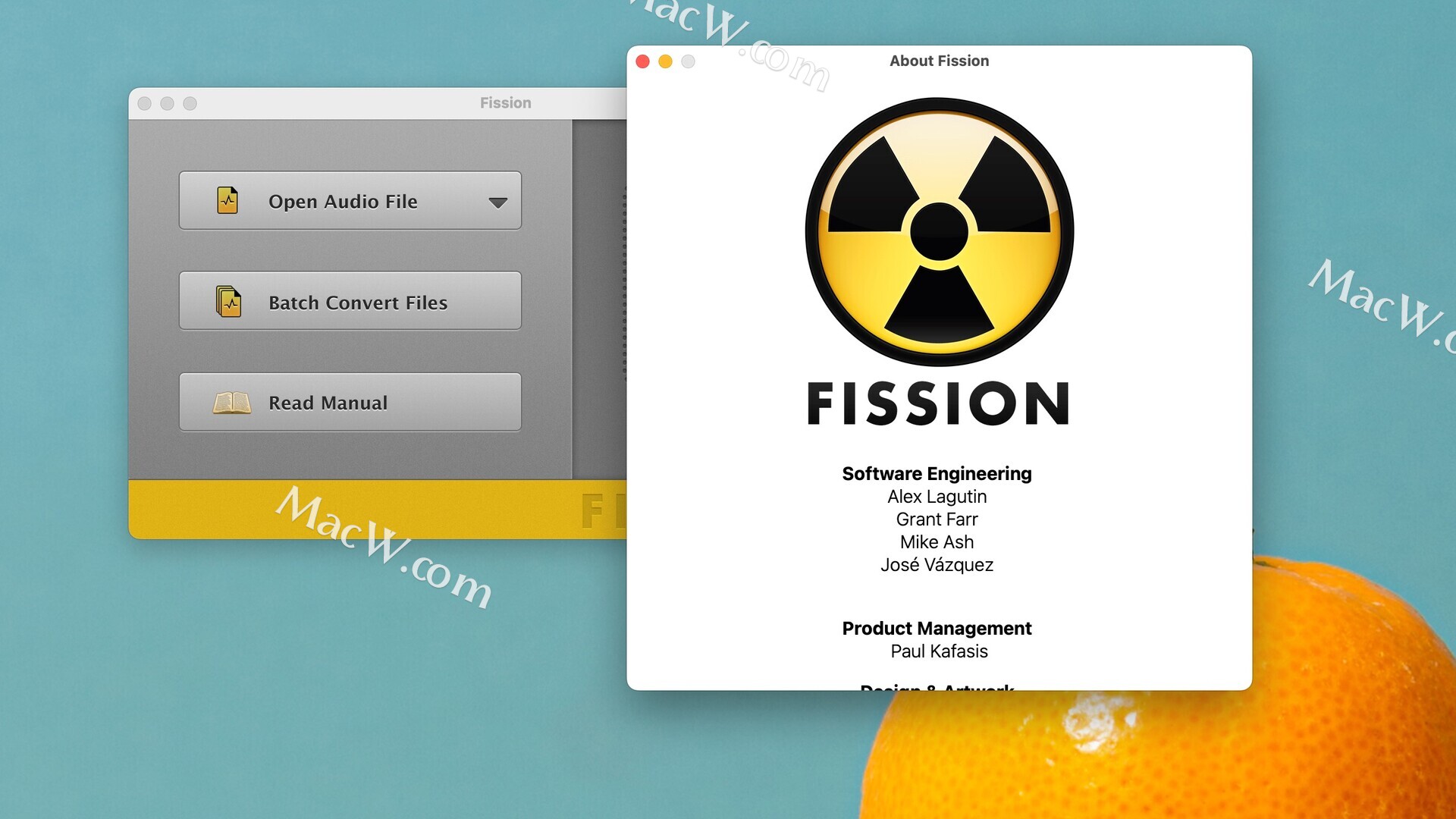
Task: Click the dotted divider handle in Fission window
Action: (x=624, y=282)
